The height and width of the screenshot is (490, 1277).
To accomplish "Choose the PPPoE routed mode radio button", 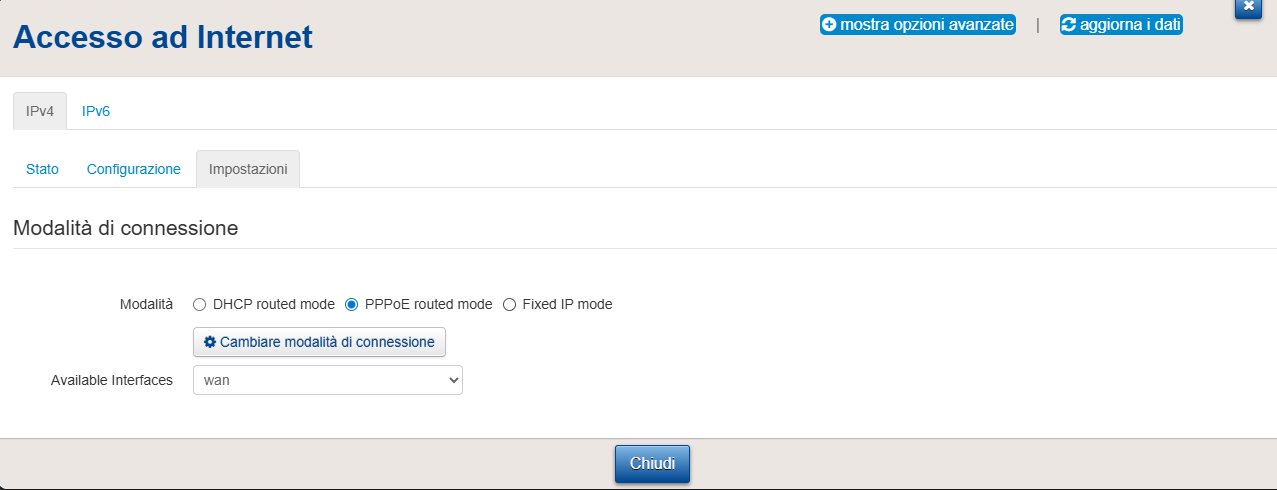I will click(351, 304).
